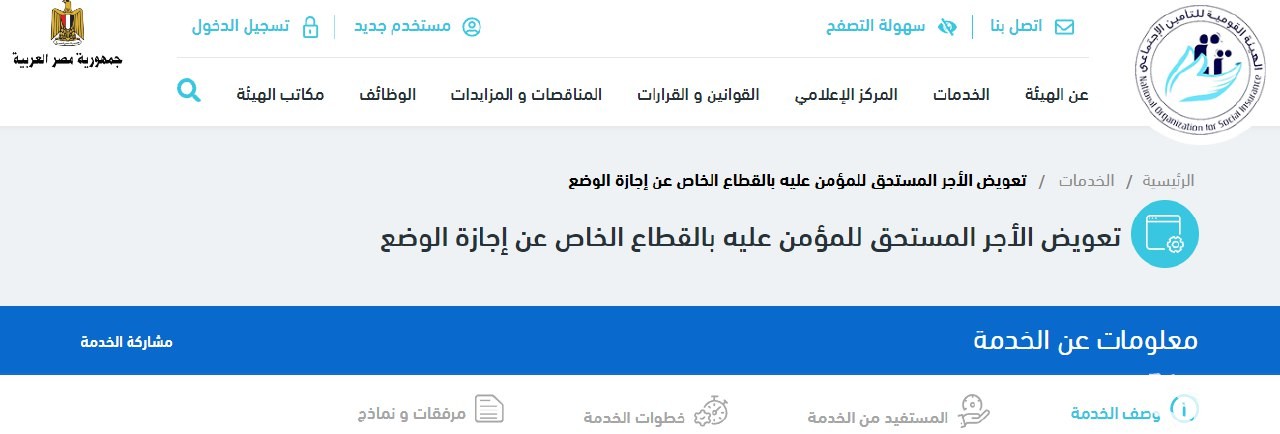Click مشاركة الخدمة share button
This screenshot has height=434, width=1280.
pos(127,342)
